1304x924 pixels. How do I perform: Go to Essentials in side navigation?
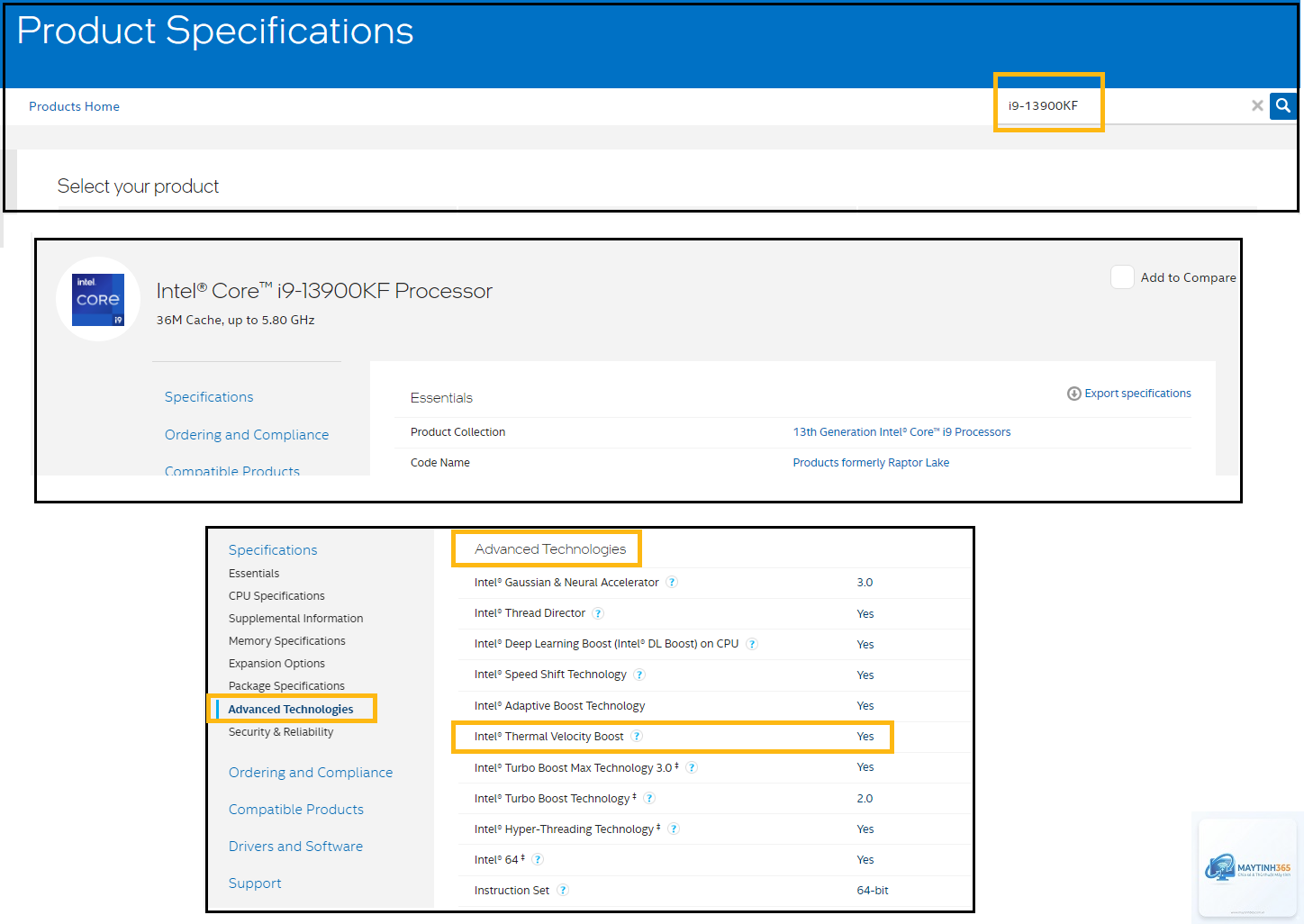(x=254, y=574)
